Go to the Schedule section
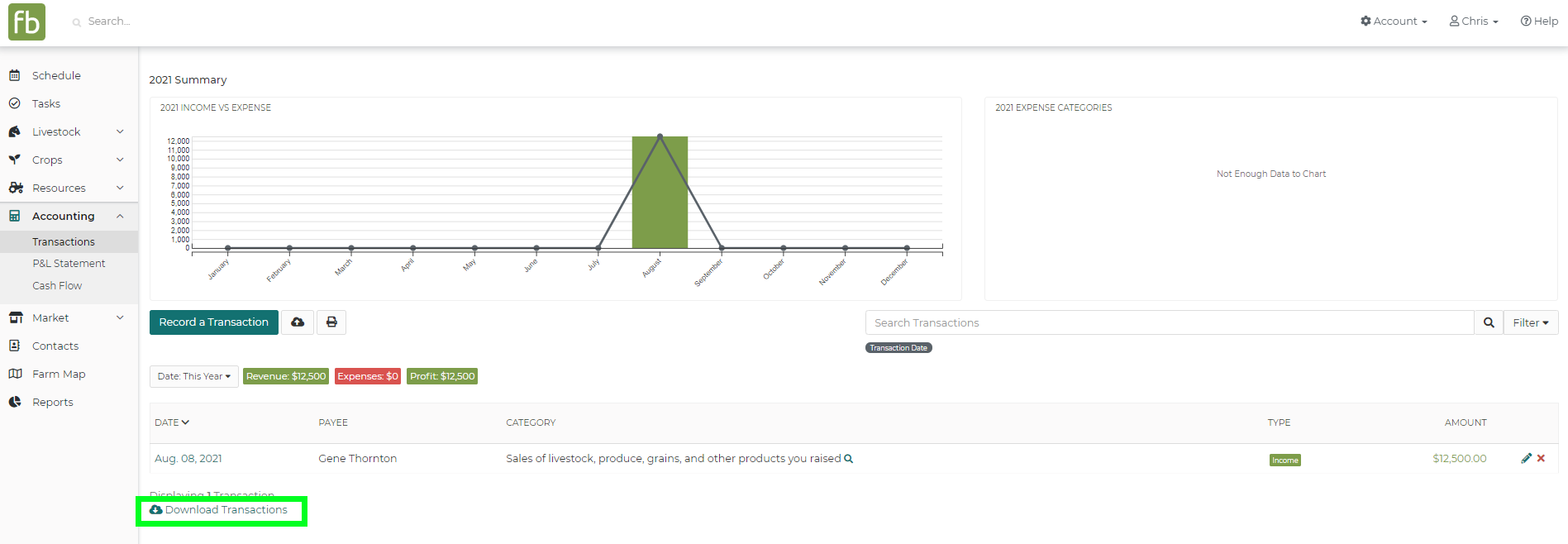This screenshot has height=544, width=1568. [x=56, y=75]
